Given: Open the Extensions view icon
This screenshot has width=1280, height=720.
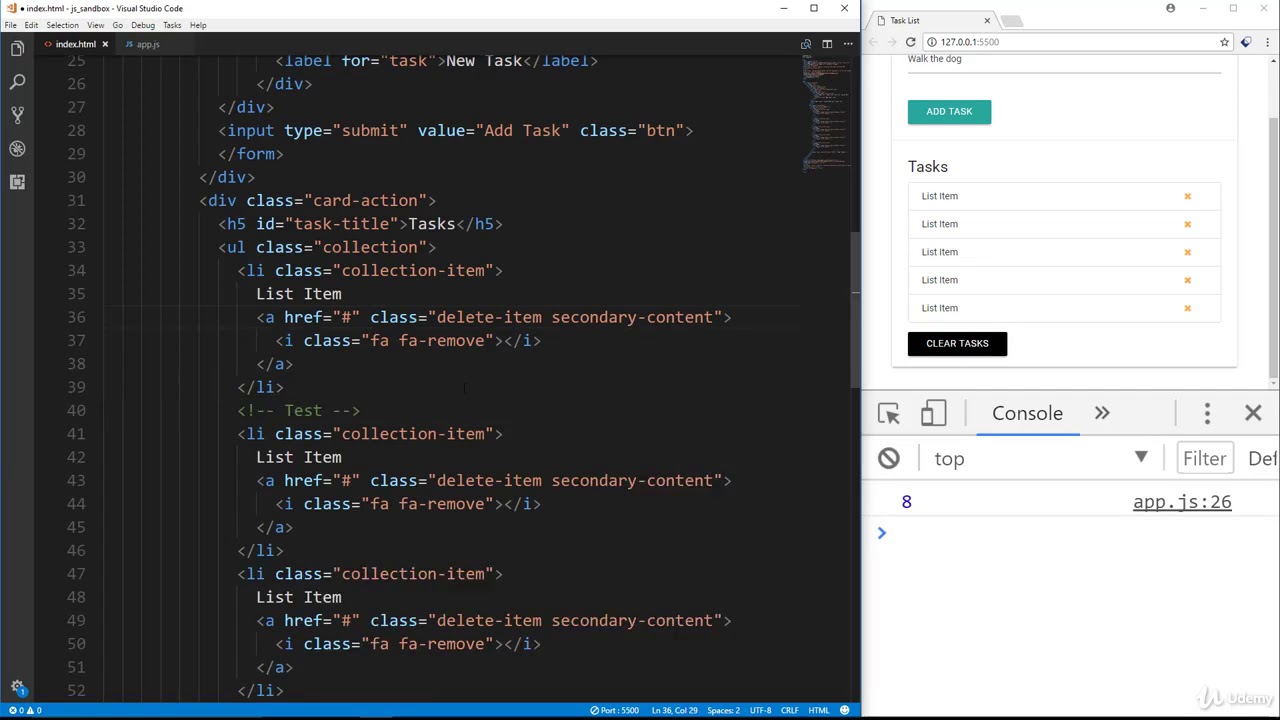Looking at the screenshot, I should pos(17,181).
